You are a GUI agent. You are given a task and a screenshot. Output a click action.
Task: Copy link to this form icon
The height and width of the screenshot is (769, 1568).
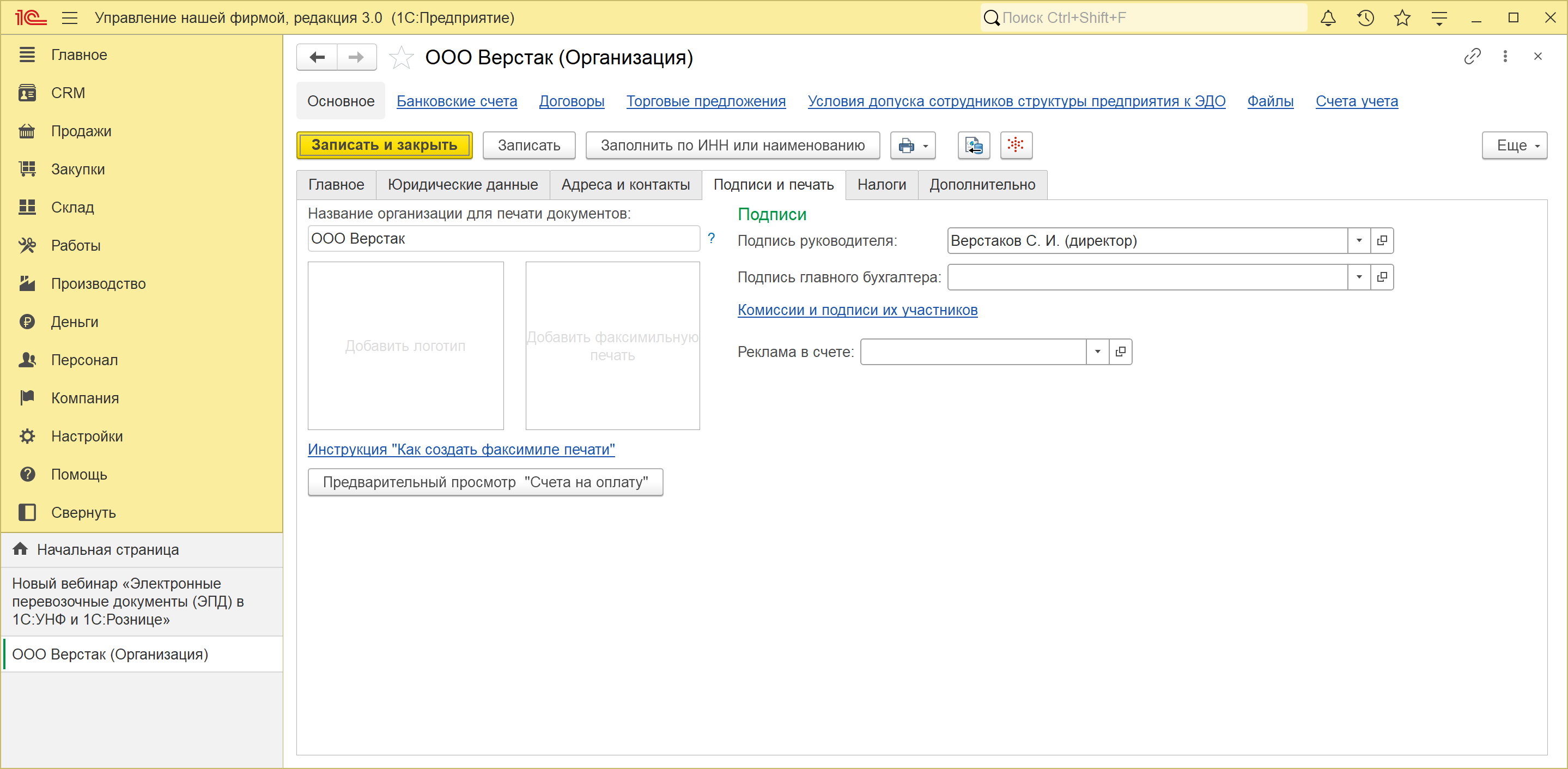tap(1473, 57)
